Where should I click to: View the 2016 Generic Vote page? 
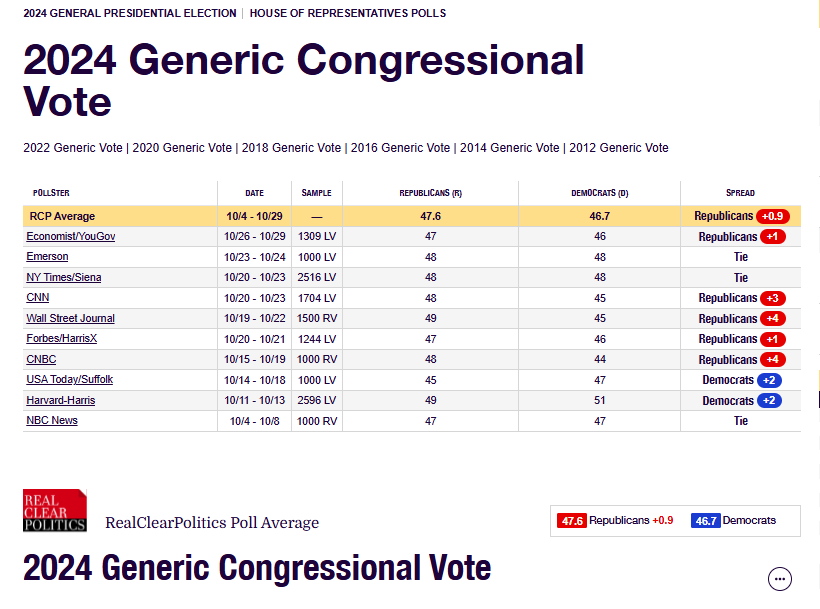(x=400, y=148)
